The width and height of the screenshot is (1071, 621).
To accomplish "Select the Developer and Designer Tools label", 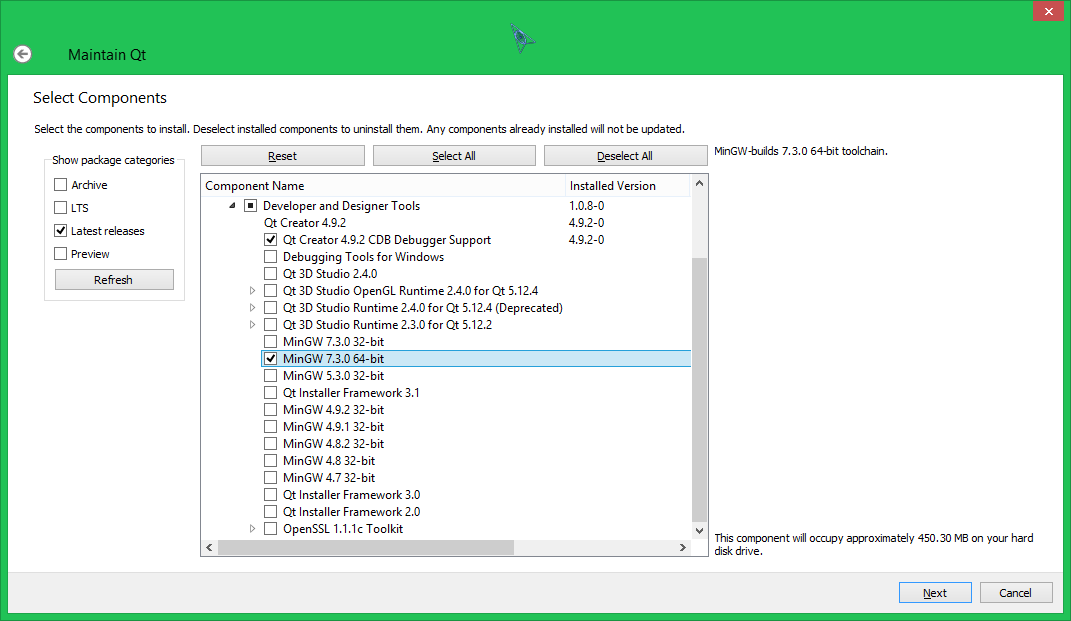I will pos(342,206).
